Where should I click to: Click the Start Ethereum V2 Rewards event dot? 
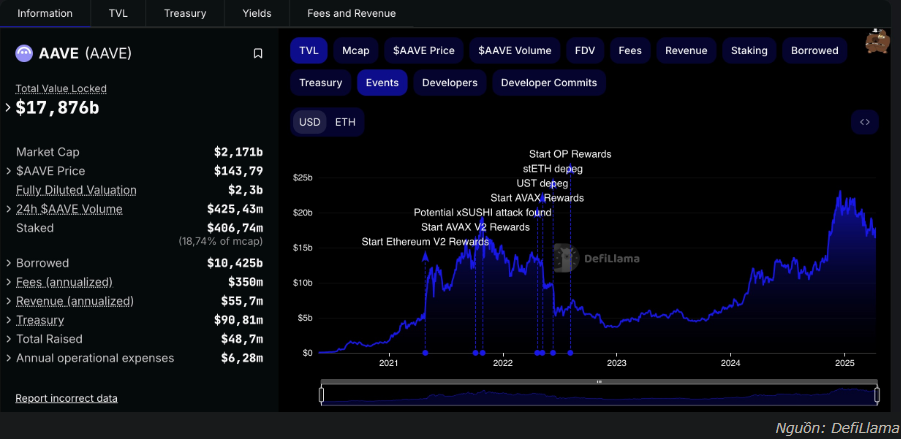click(425, 353)
